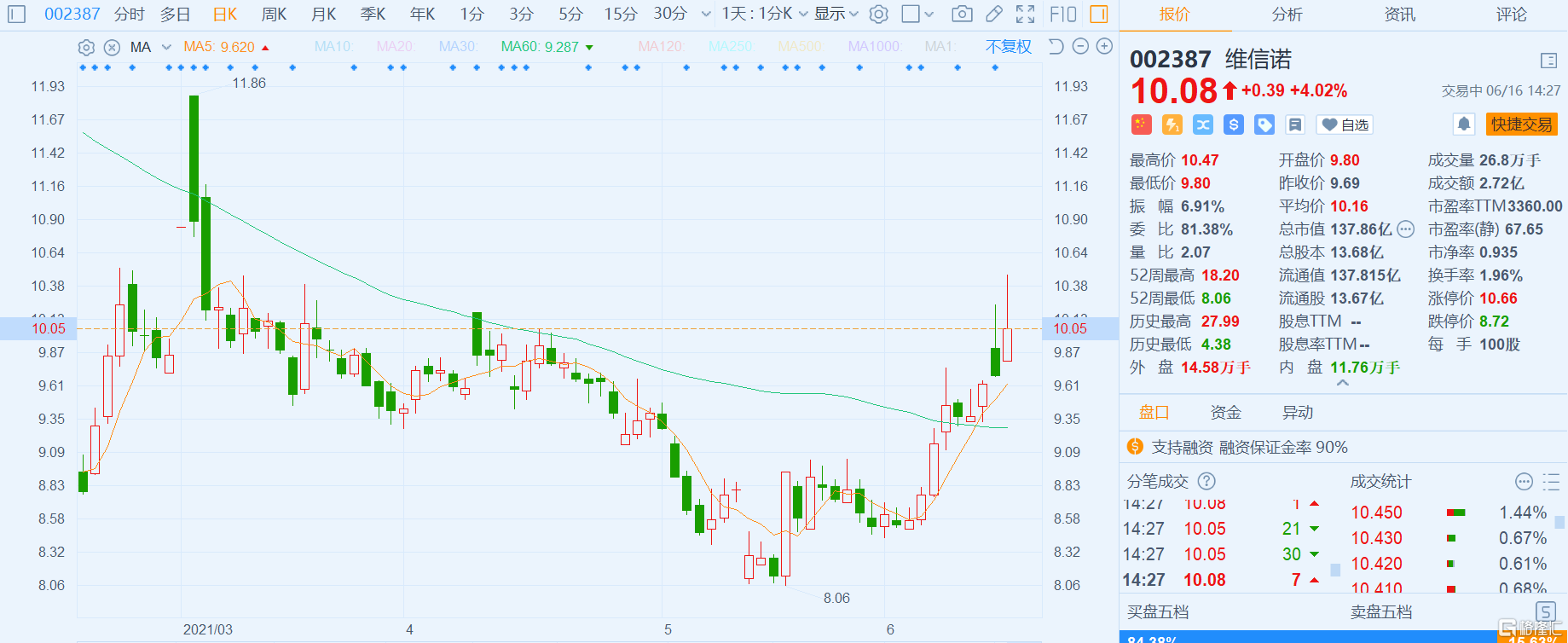Screen dimensions: 1568x643
Task: Click the blue dollar sign icon
Action: tap(1234, 125)
